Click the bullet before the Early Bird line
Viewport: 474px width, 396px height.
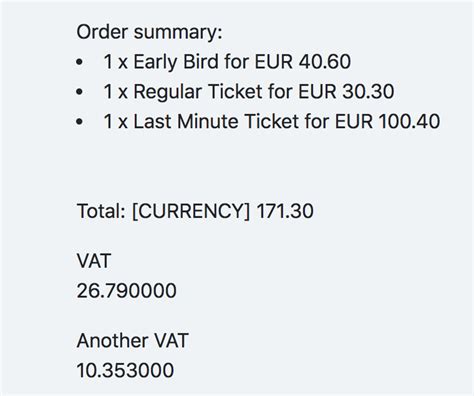pos(79,62)
